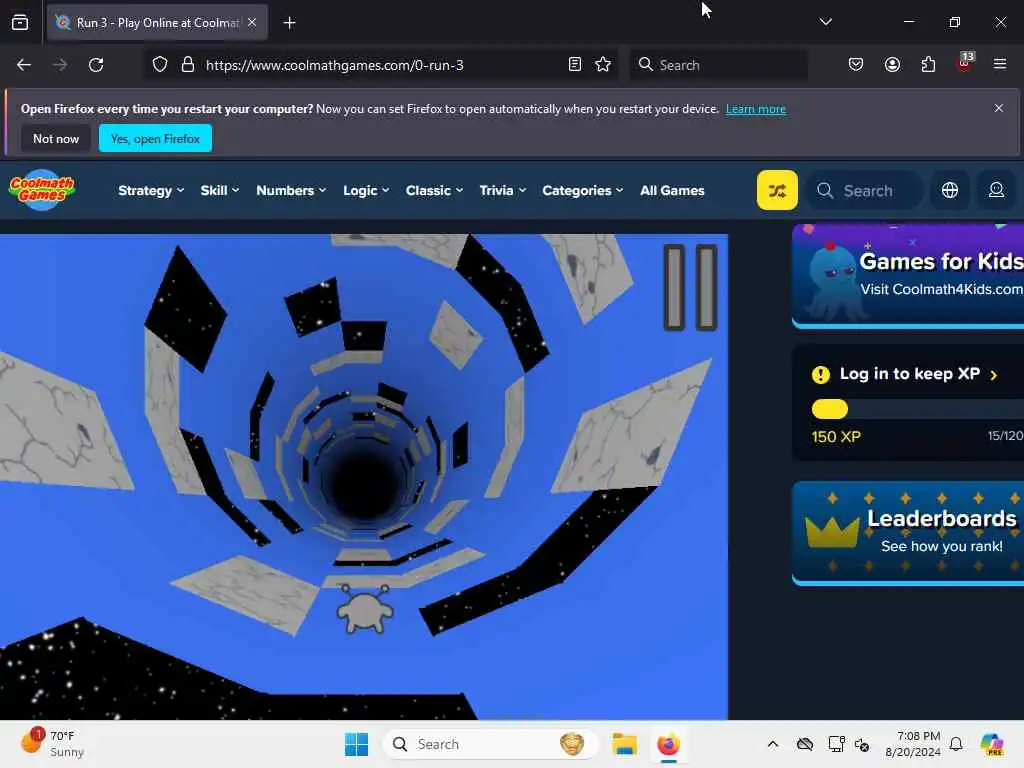Open the Pocket save icon
This screenshot has height=768, width=1024.
(x=856, y=65)
